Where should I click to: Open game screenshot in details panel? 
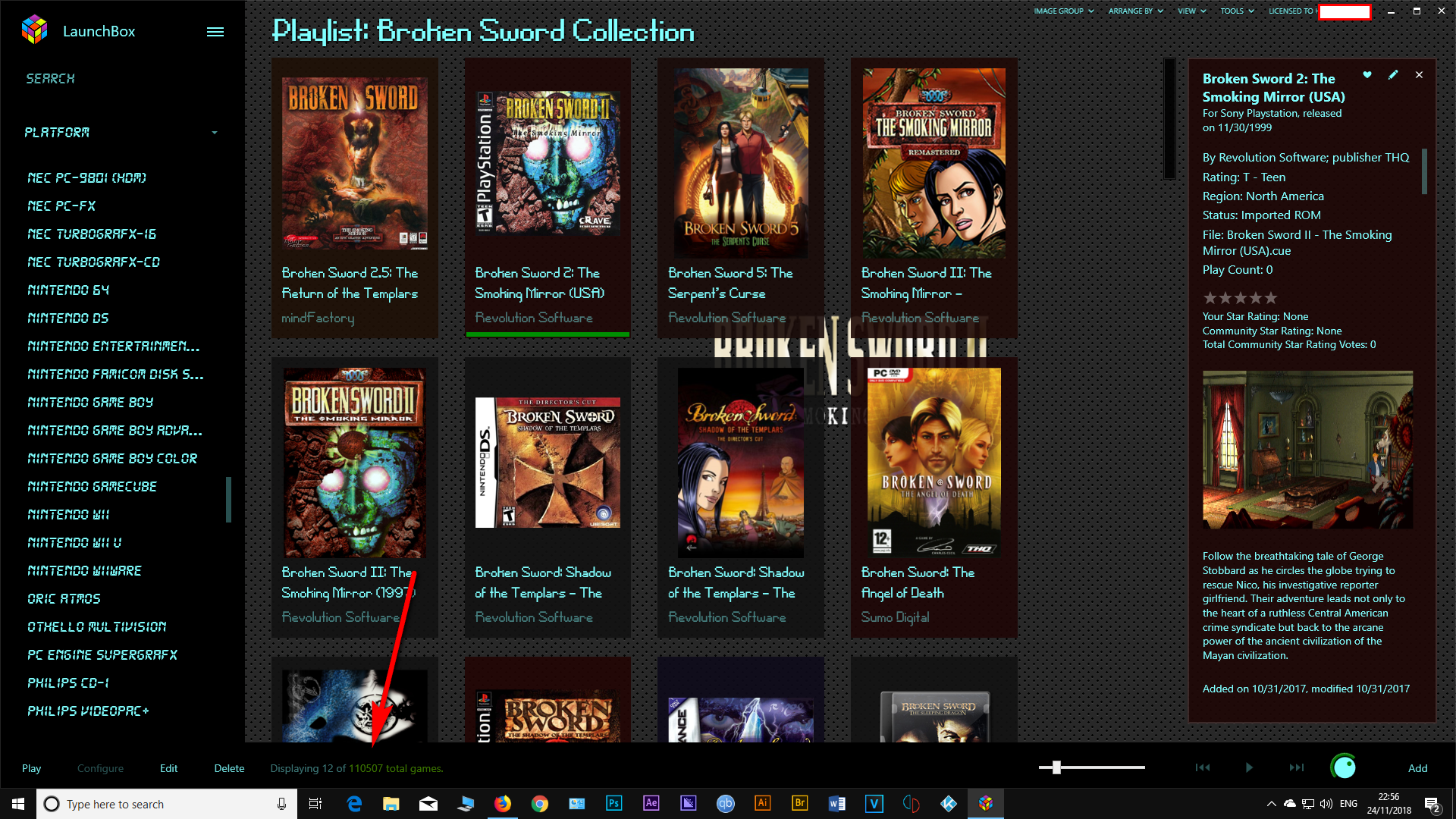tap(1307, 450)
